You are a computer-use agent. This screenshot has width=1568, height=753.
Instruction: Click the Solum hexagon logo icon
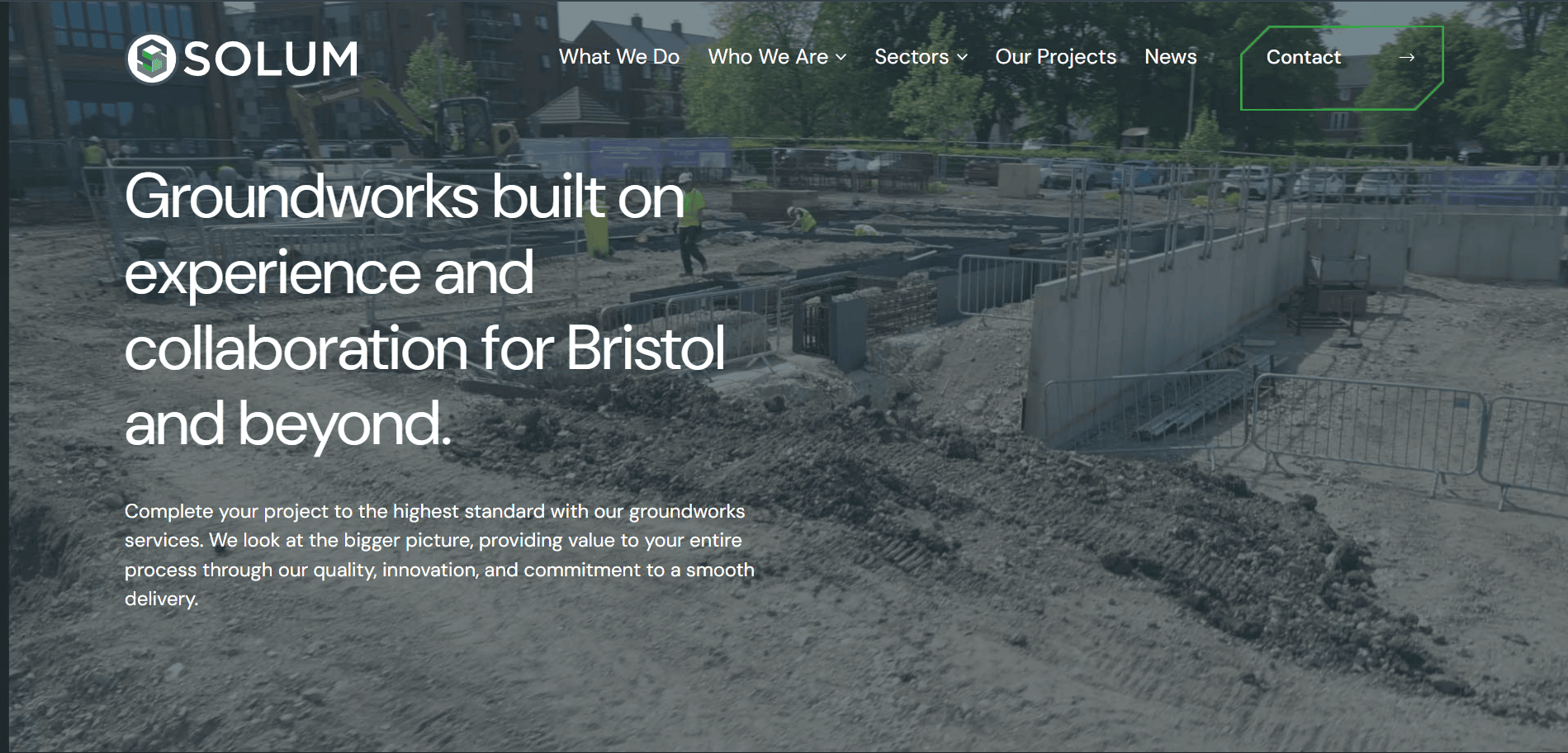pyautogui.click(x=151, y=59)
